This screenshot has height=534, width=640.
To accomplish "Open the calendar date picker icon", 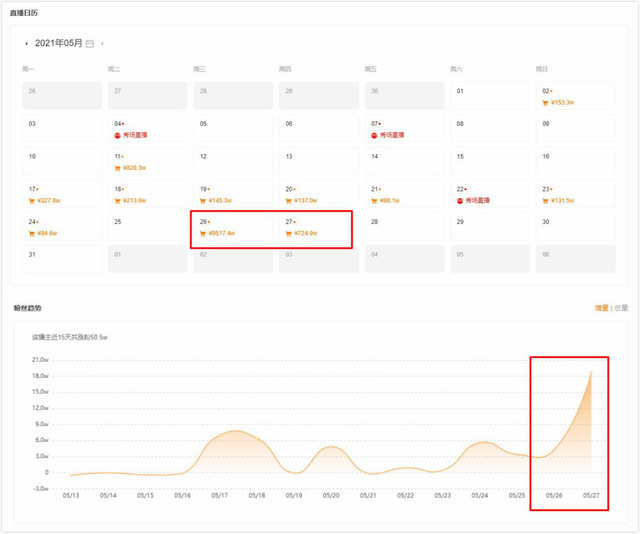I will (x=90, y=44).
